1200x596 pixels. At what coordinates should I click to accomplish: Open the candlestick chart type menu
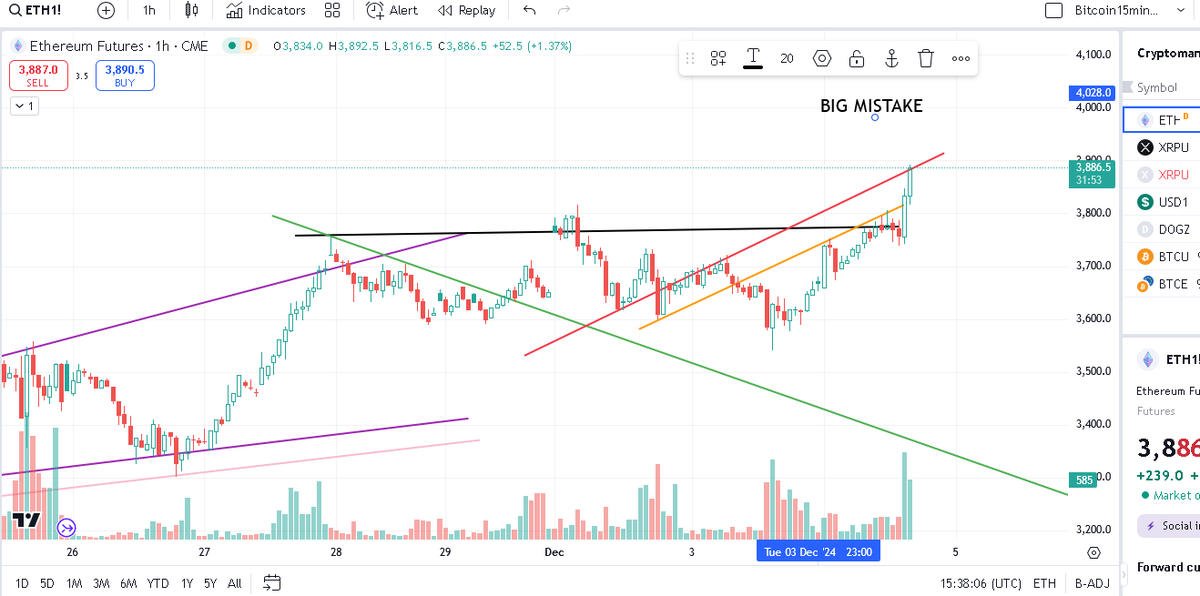[192, 10]
